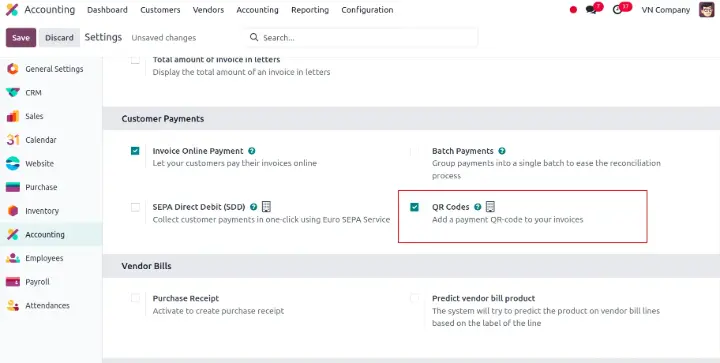
Task: Click the Discard button
Action: coord(59,38)
